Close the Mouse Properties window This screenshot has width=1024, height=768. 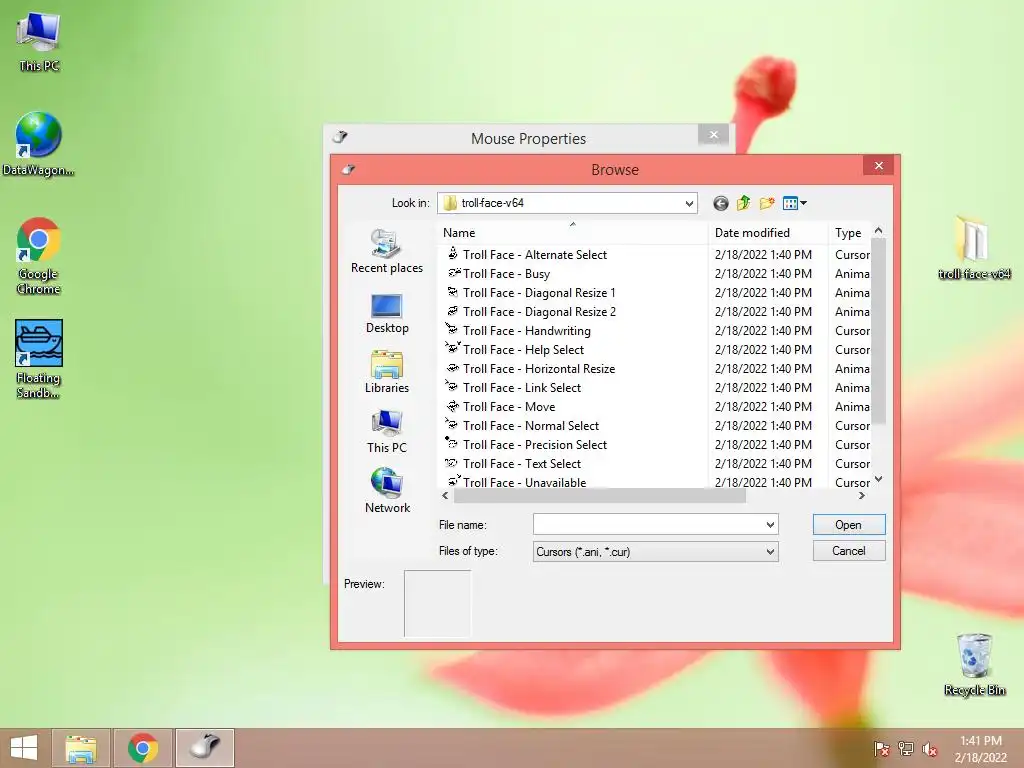pos(713,135)
